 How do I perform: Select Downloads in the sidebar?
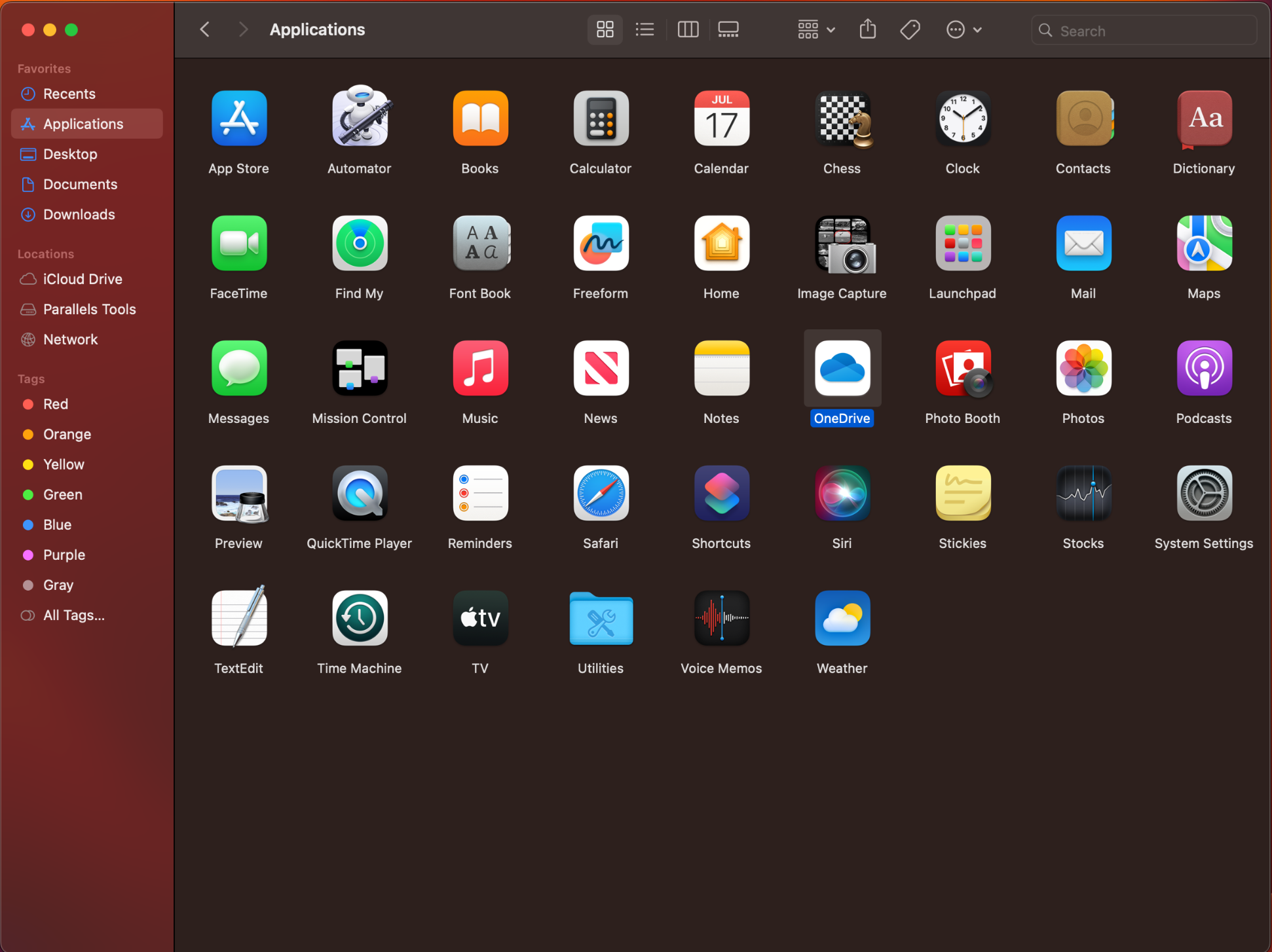click(78, 214)
